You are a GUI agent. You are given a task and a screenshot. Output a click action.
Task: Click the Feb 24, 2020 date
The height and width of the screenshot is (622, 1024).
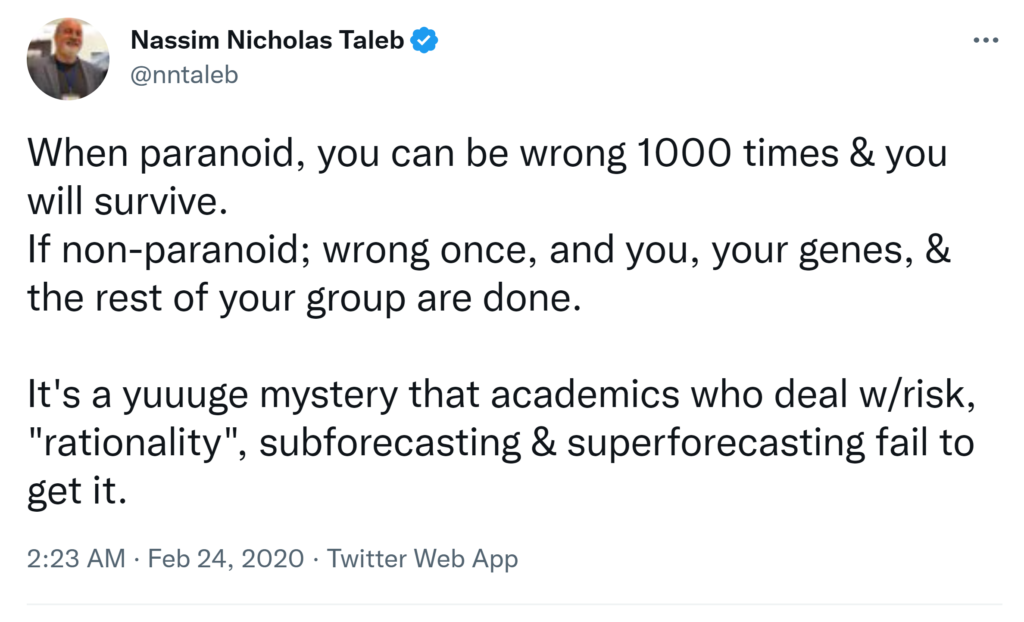(x=226, y=558)
